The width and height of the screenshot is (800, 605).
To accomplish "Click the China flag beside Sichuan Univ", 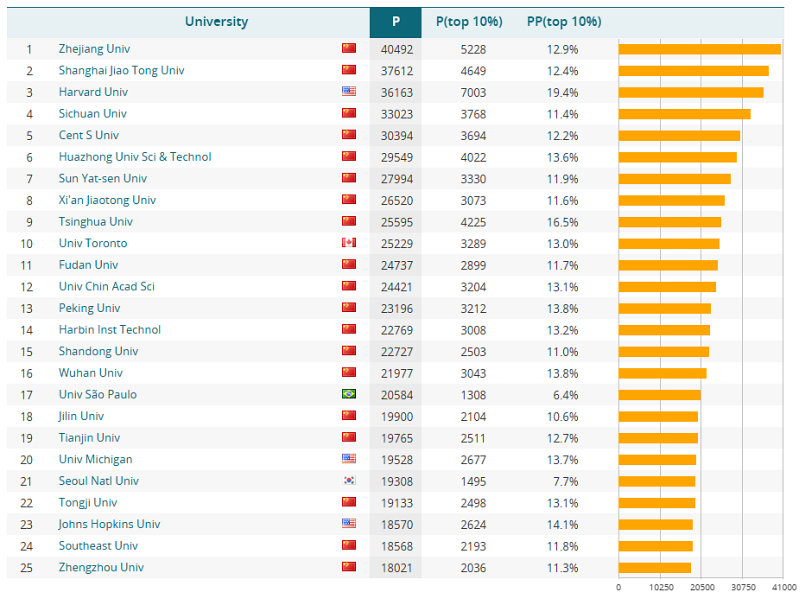I will [x=349, y=113].
